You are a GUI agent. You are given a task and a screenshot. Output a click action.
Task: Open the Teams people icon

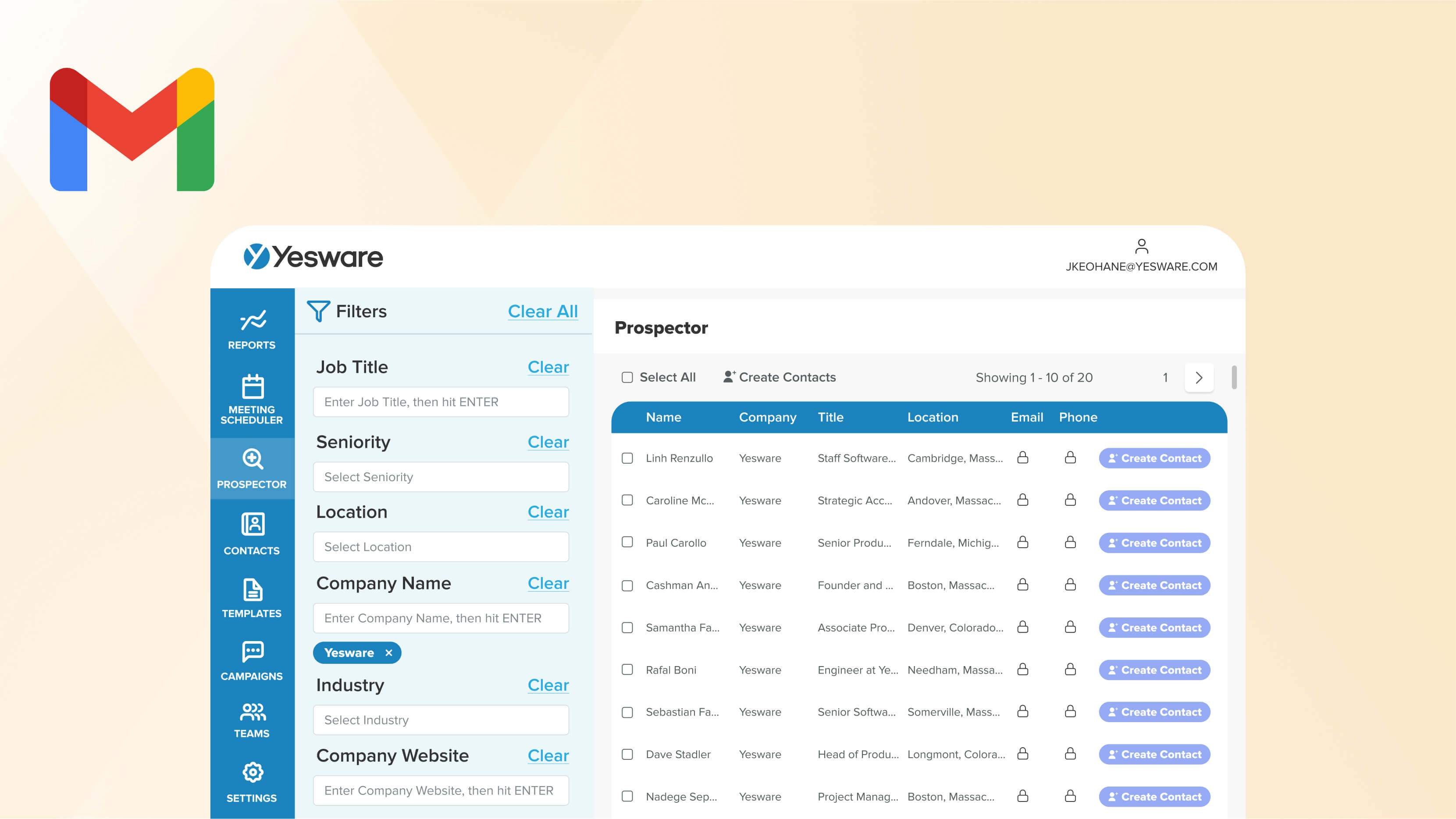253,712
